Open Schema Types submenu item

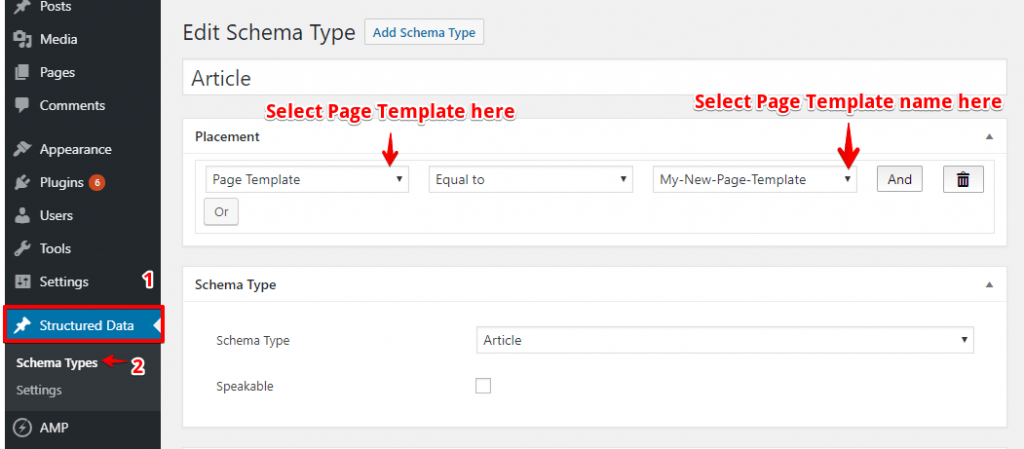coord(57,363)
